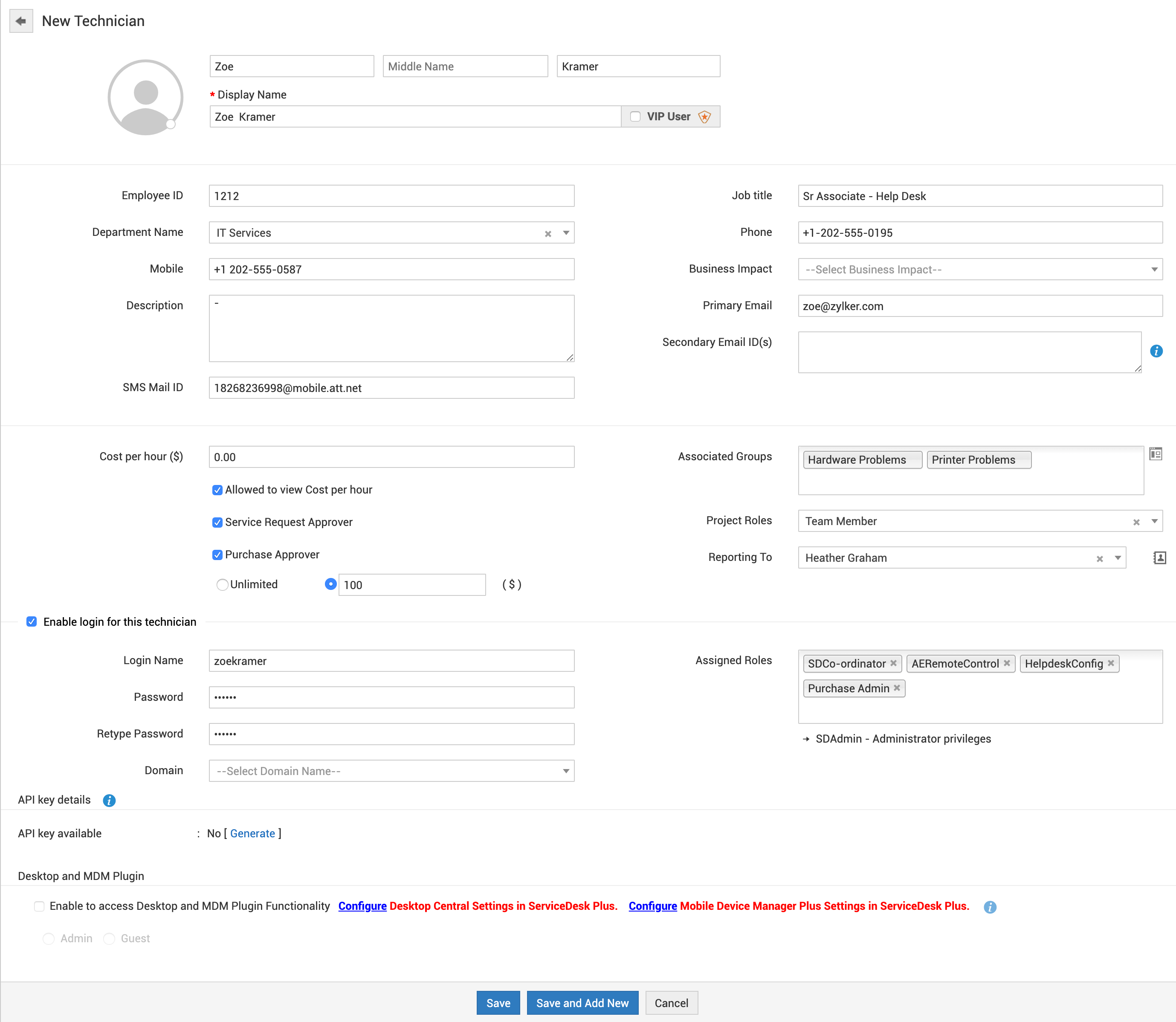The image size is (1176, 1022).
Task: Uncheck Service Request Approver
Action: (217, 523)
